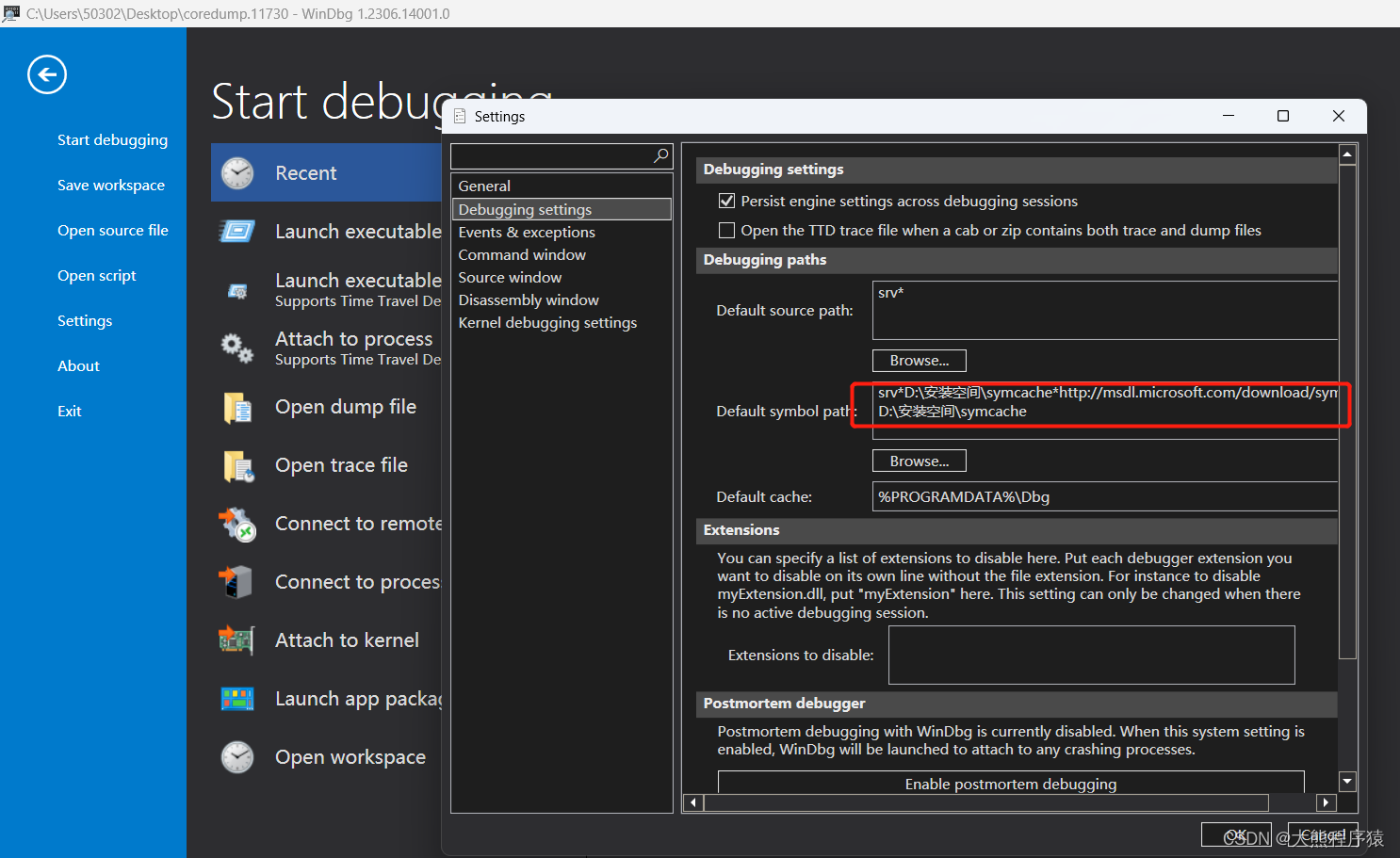Select Attach to kernel
Viewport: 1400px width, 858px height.
pyautogui.click(x=347, y=640)
